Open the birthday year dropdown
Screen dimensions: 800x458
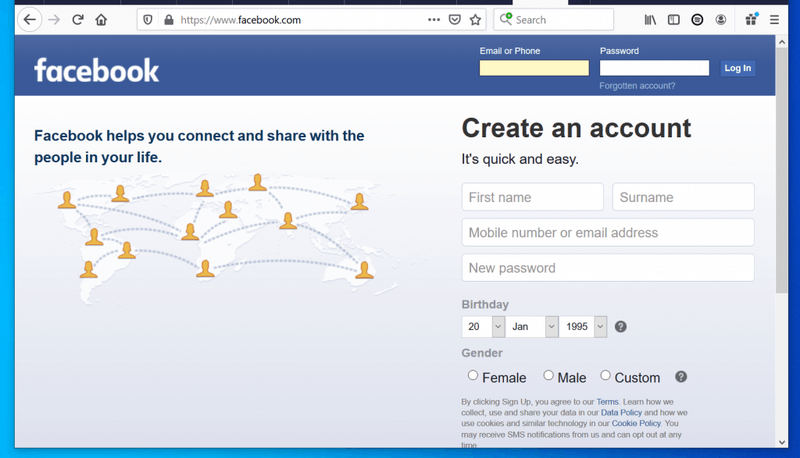click(x=583, y=327)
